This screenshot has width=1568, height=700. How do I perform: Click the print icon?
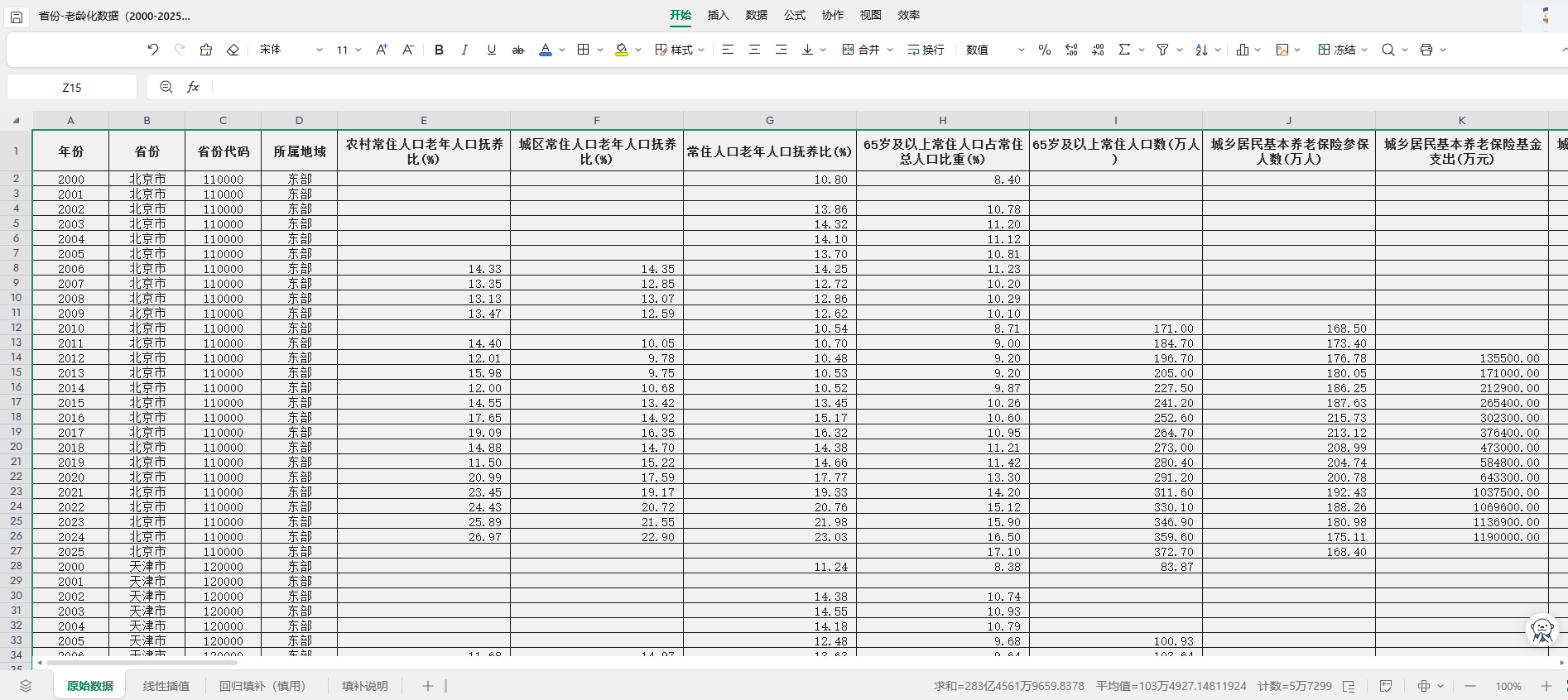1426,50
